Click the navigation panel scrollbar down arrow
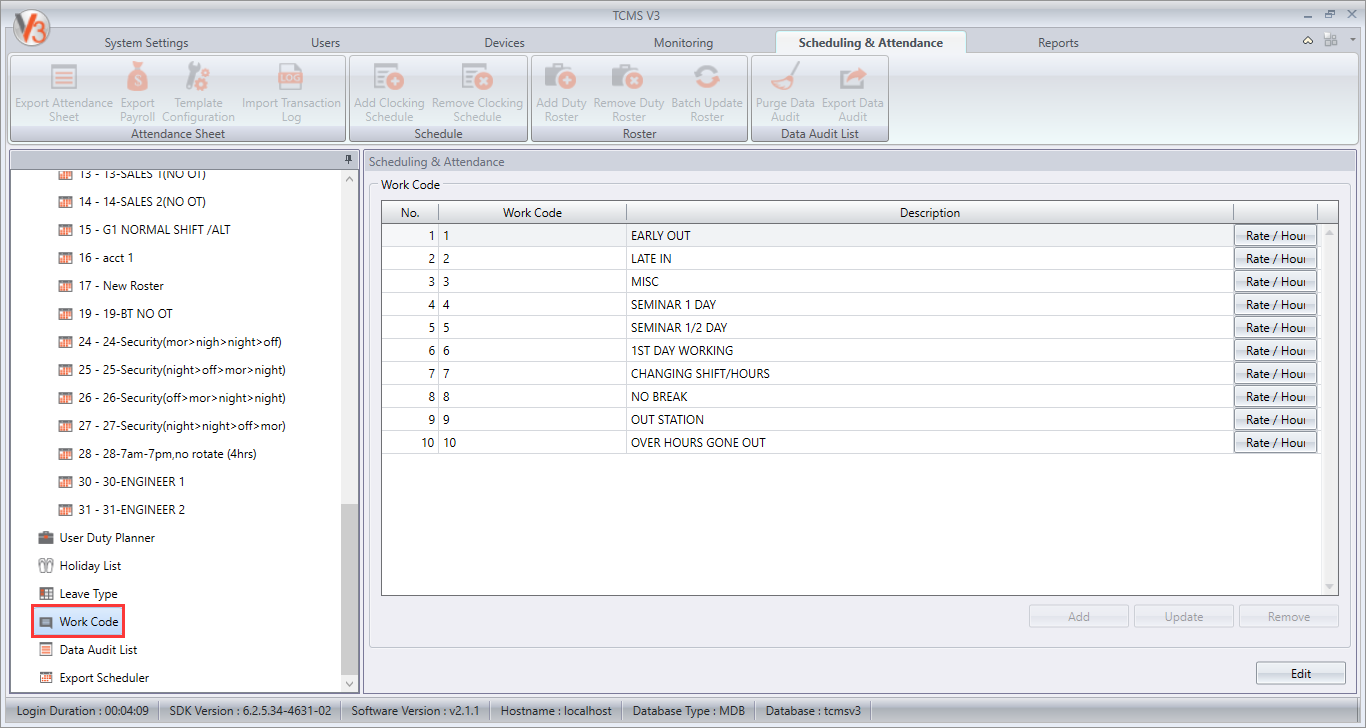 click(349, 684)
